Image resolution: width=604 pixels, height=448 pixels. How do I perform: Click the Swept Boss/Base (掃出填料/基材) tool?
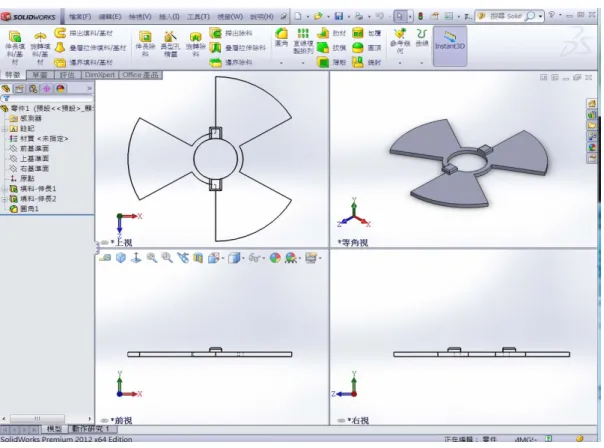[x=84, y=33]
